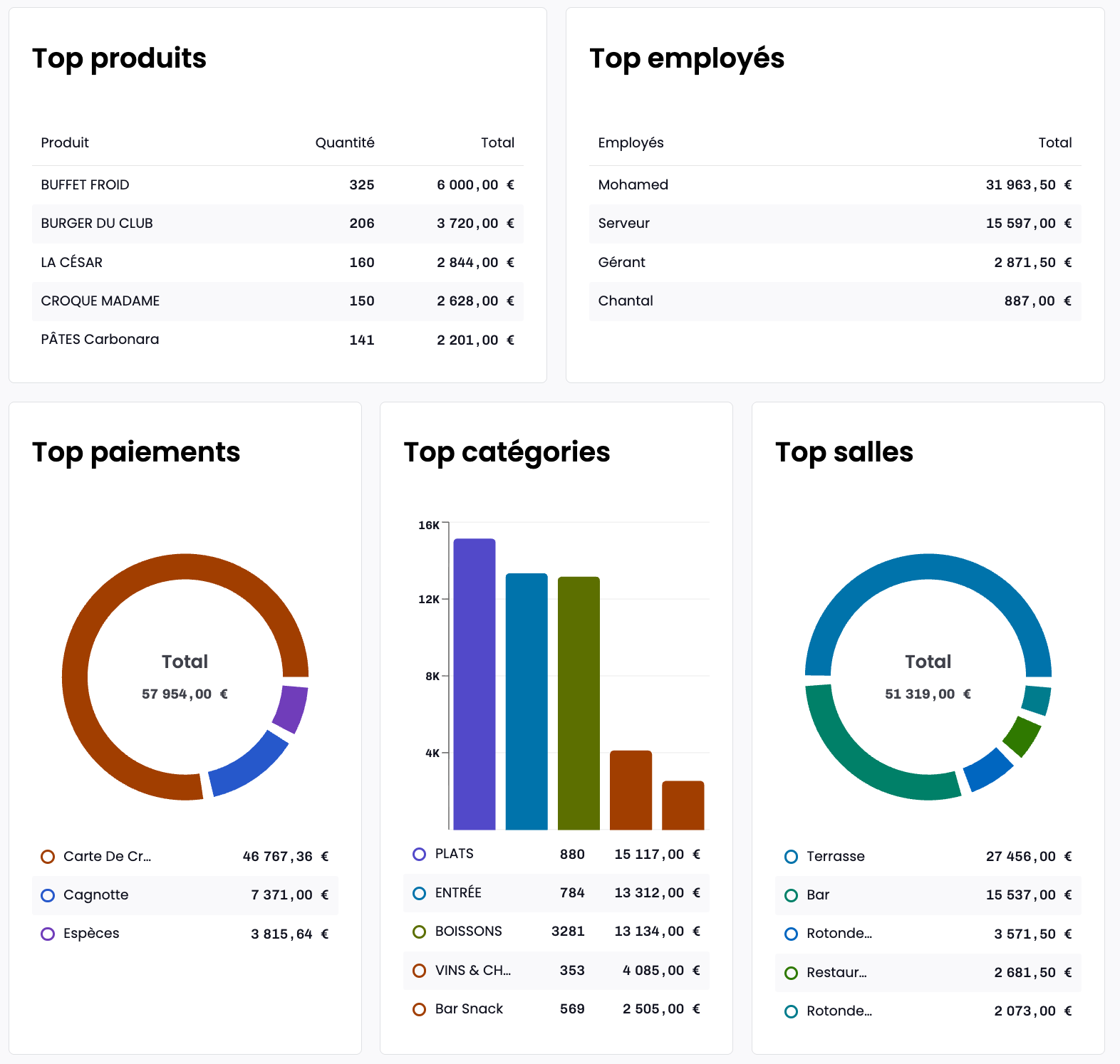This screenshot has width=1120, height=1064.
Task: Select the large blue Terrasse donut segment
Action: pos(928,568)
